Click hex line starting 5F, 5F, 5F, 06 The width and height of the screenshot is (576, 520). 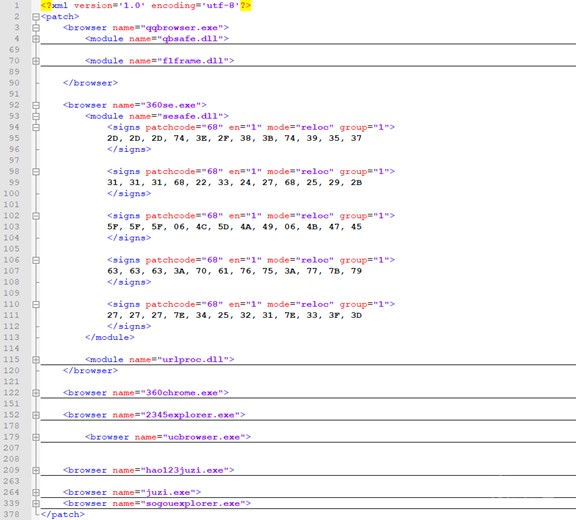pos(234,227)
